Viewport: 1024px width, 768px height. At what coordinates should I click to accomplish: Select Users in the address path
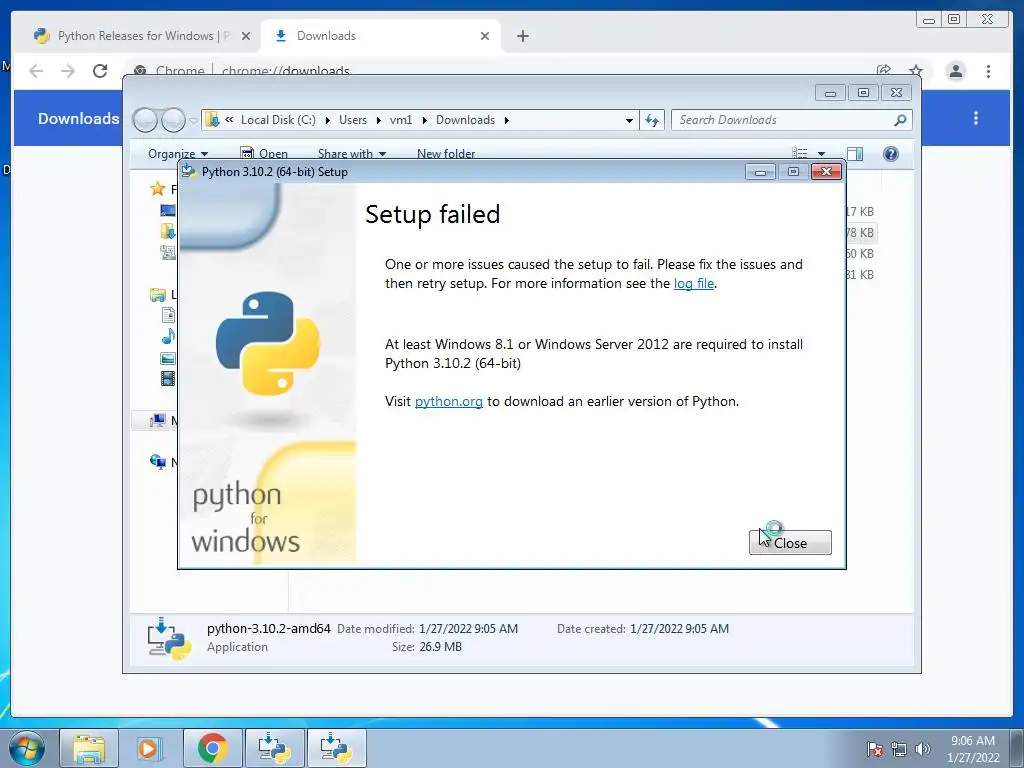tap(353, 120)
